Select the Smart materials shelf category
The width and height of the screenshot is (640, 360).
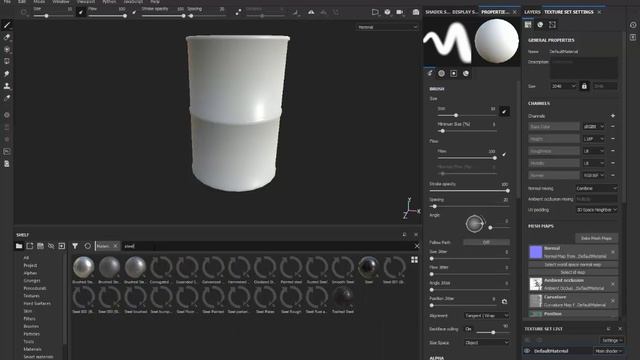(38, 357)
